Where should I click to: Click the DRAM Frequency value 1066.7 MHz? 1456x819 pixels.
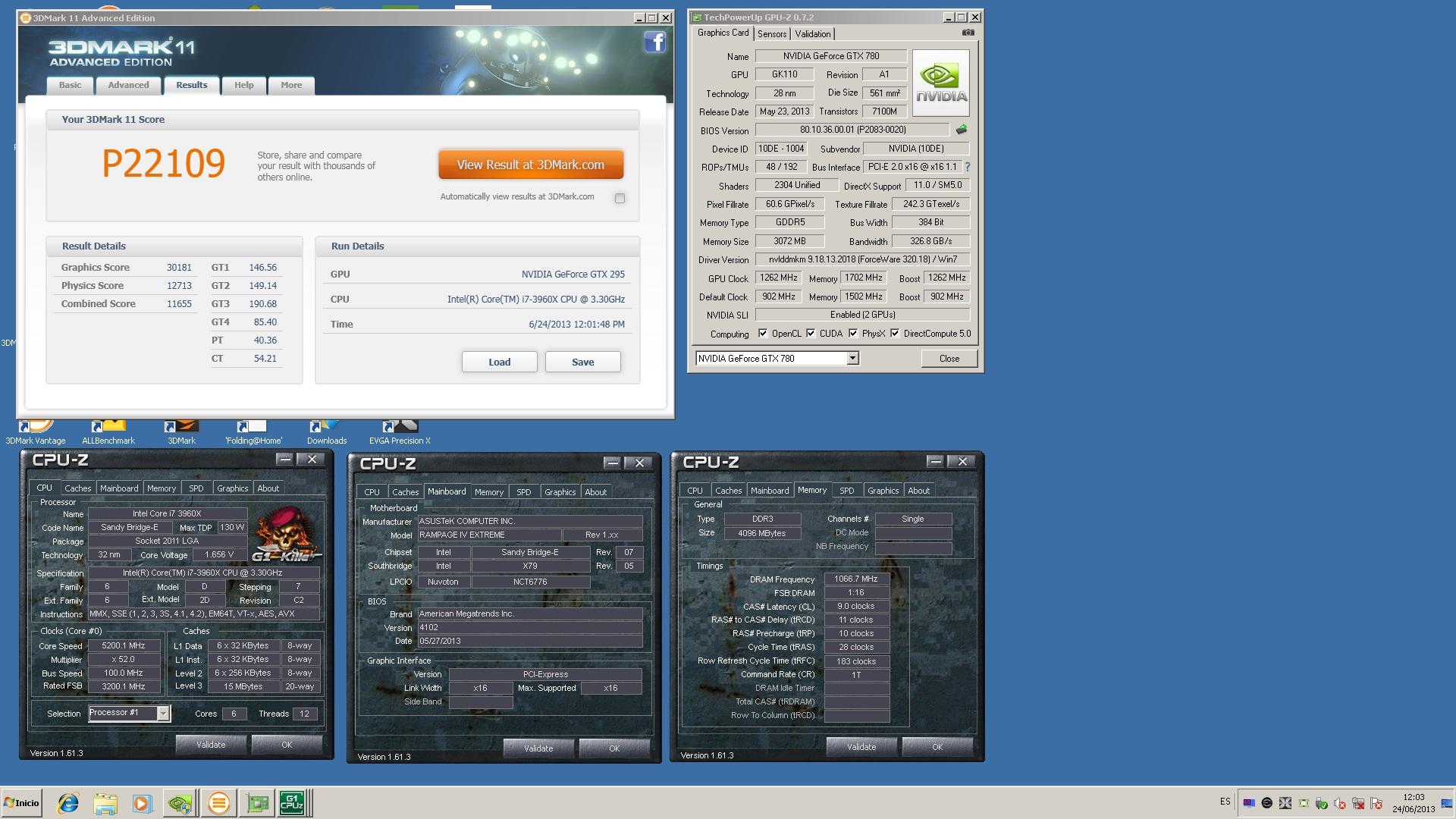click(856, 579)
